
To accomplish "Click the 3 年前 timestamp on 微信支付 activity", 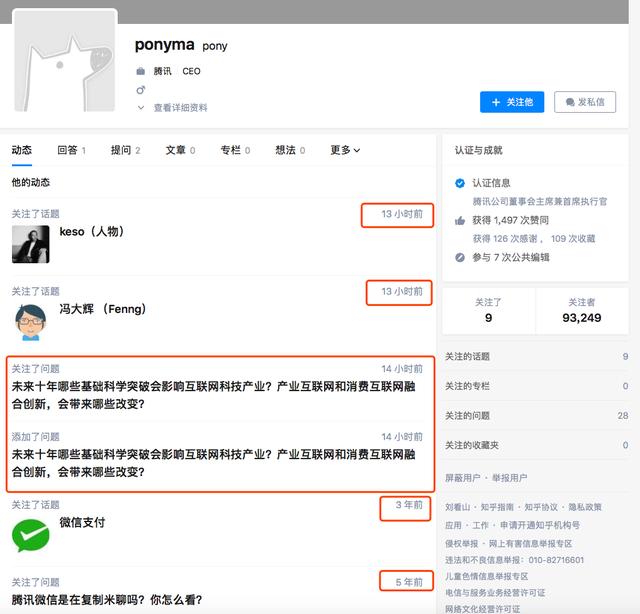I will click(x=409, y=505).
